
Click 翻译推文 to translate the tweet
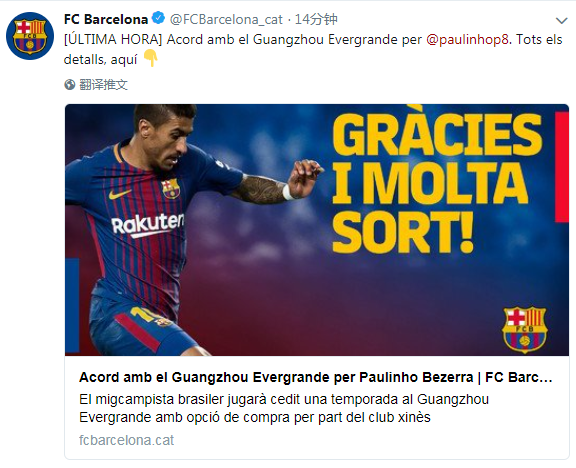[103, 85]
